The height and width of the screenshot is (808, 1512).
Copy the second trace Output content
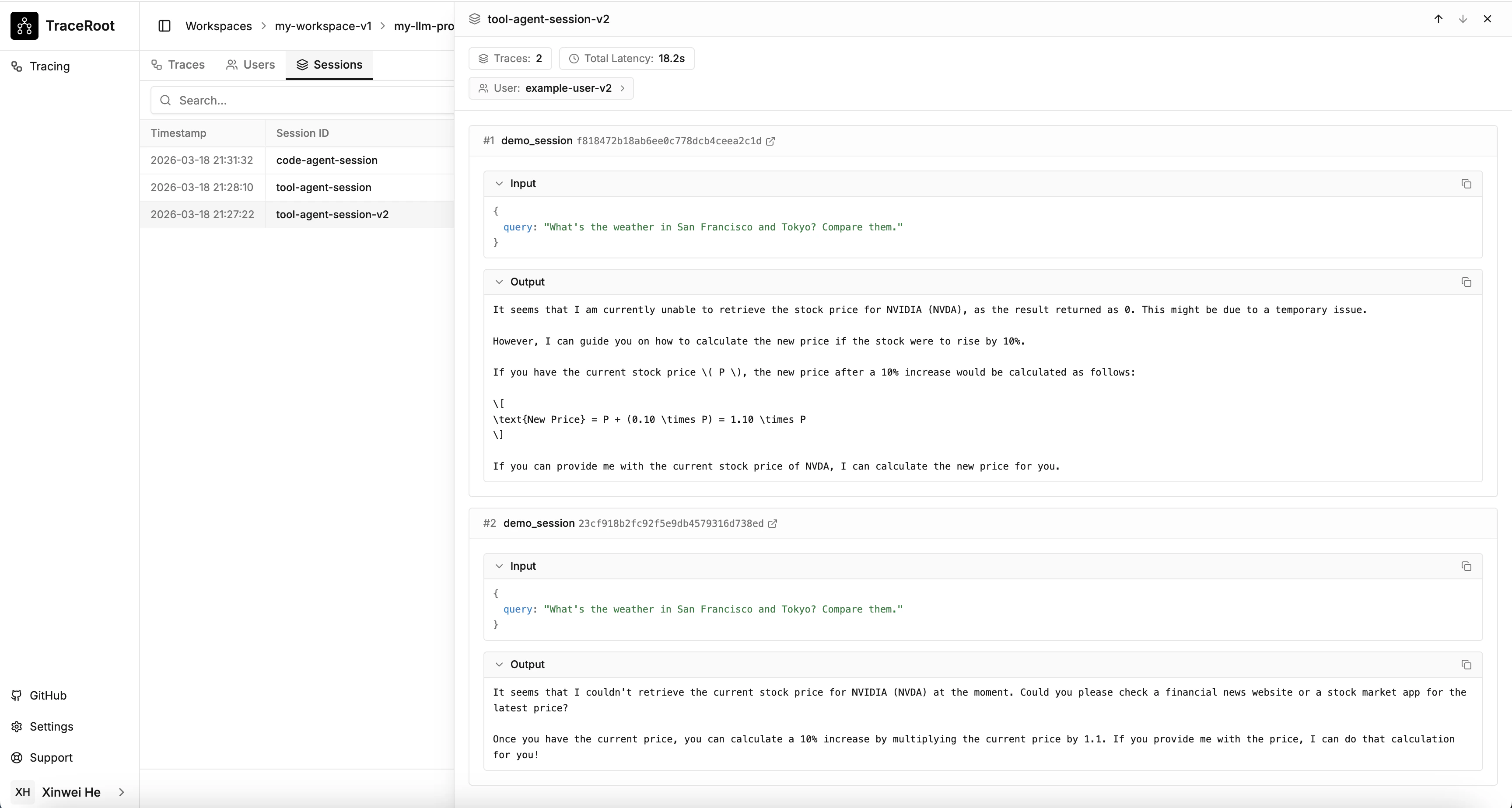tap(1466, 665)
